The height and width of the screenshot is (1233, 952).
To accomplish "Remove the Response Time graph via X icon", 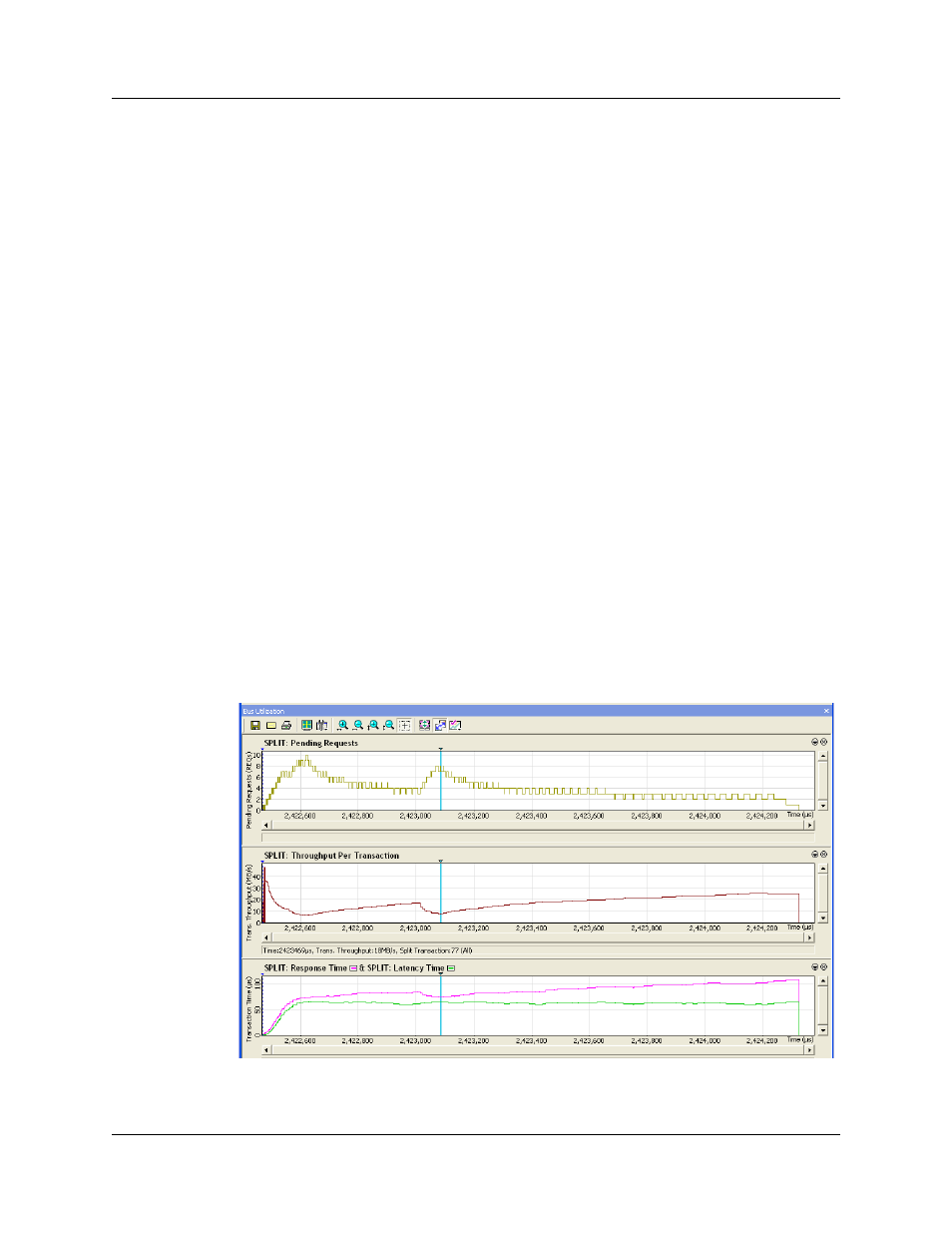I will pyautogui.click(x=823, y=967).
